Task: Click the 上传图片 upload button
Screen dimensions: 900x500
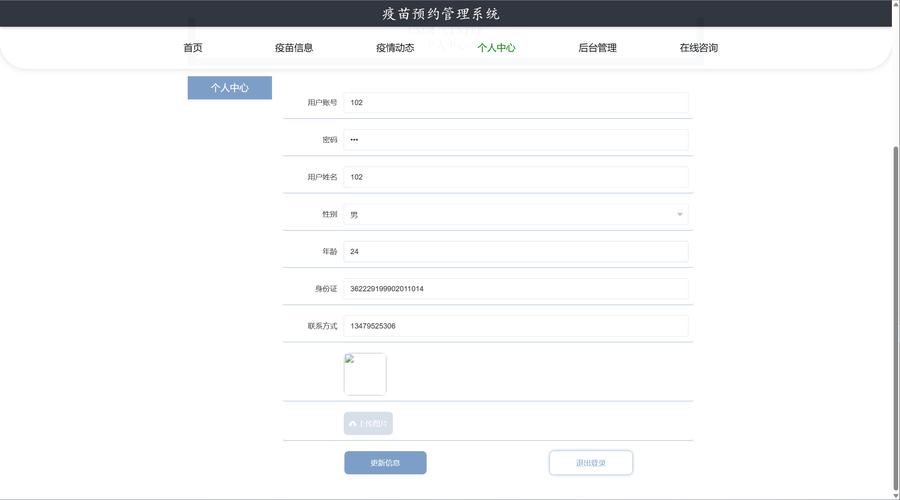Action: 368,424
